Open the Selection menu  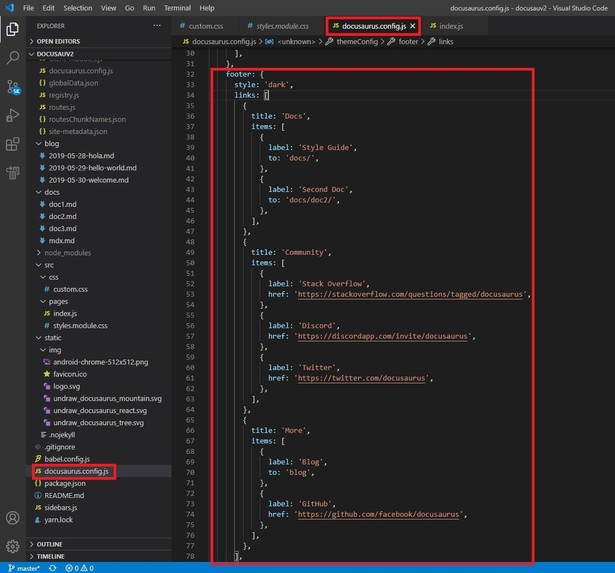(x=78, y=8)
